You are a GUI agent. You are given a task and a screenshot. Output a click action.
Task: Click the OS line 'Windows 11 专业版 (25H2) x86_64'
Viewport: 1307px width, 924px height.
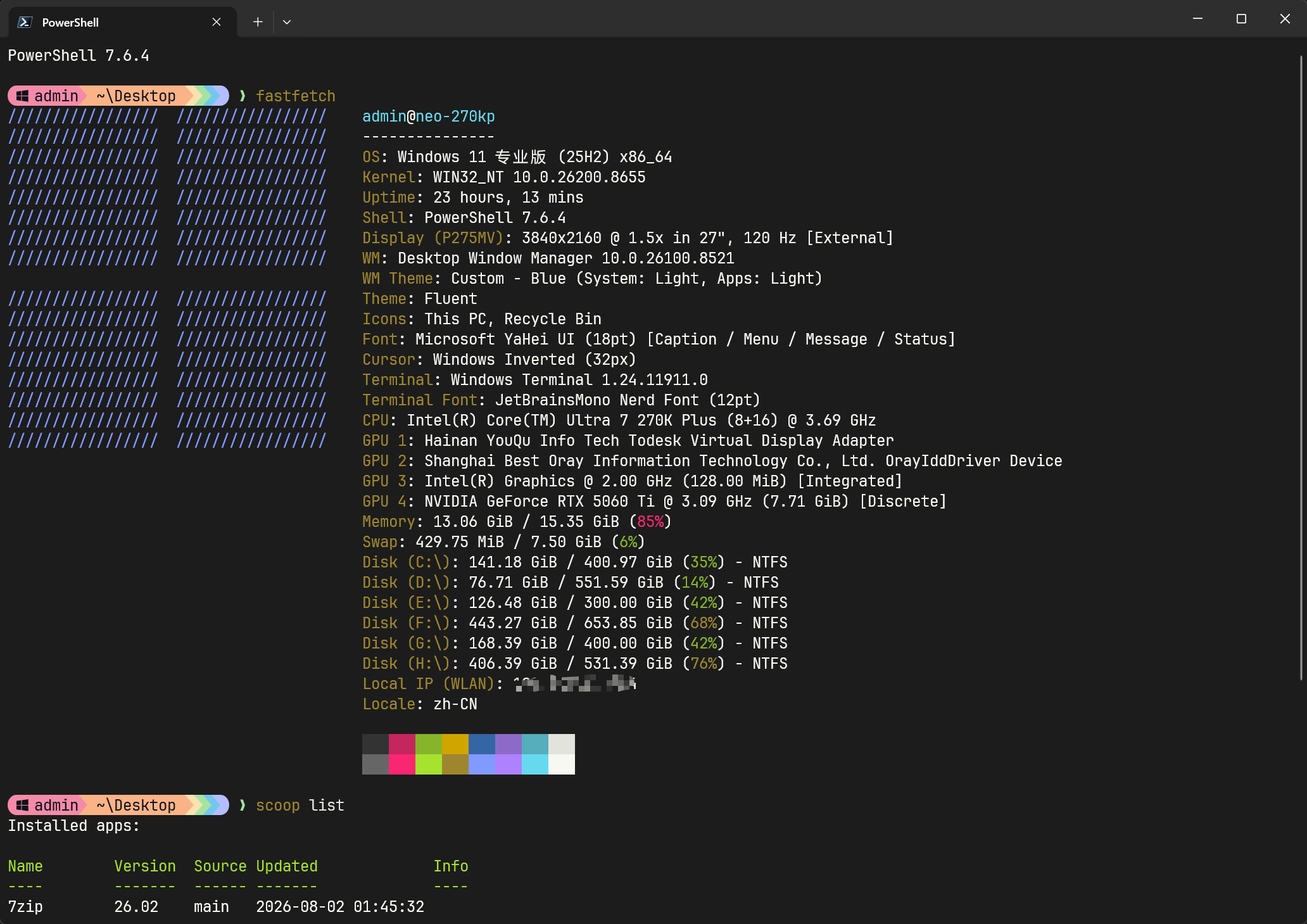point(517,156)
